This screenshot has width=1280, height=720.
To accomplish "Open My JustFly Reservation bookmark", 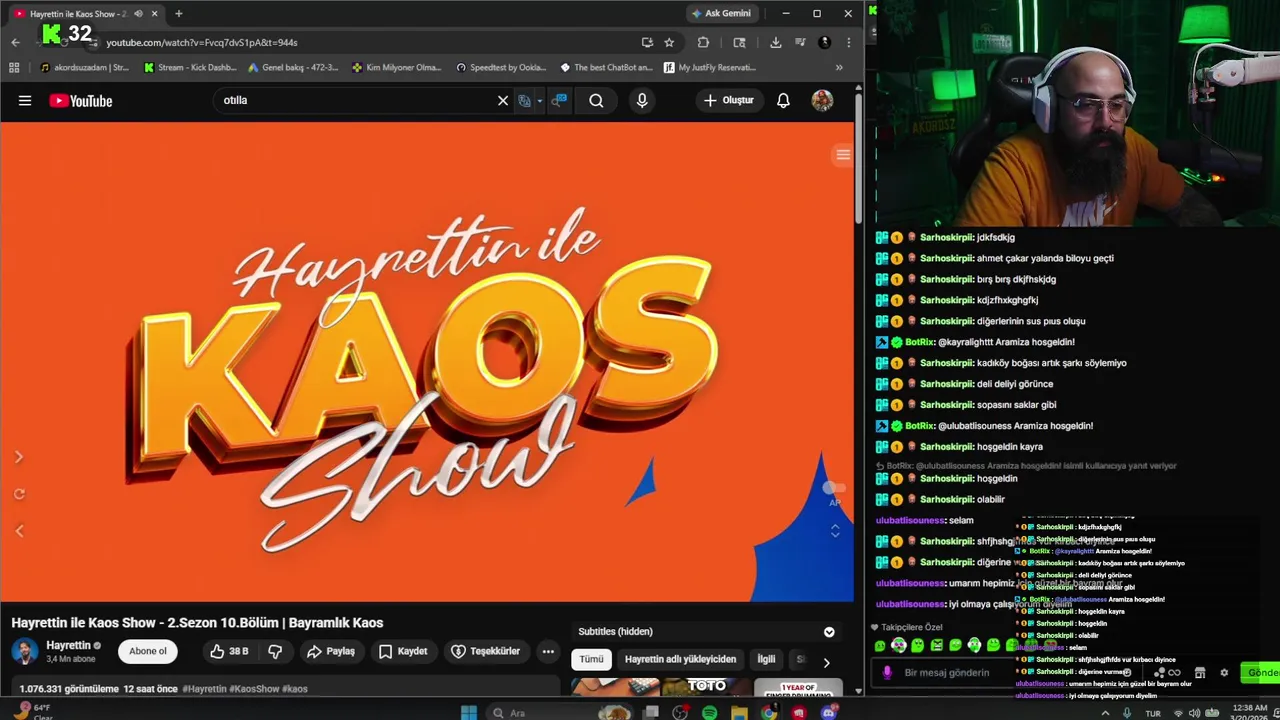I will click(710, 67).
